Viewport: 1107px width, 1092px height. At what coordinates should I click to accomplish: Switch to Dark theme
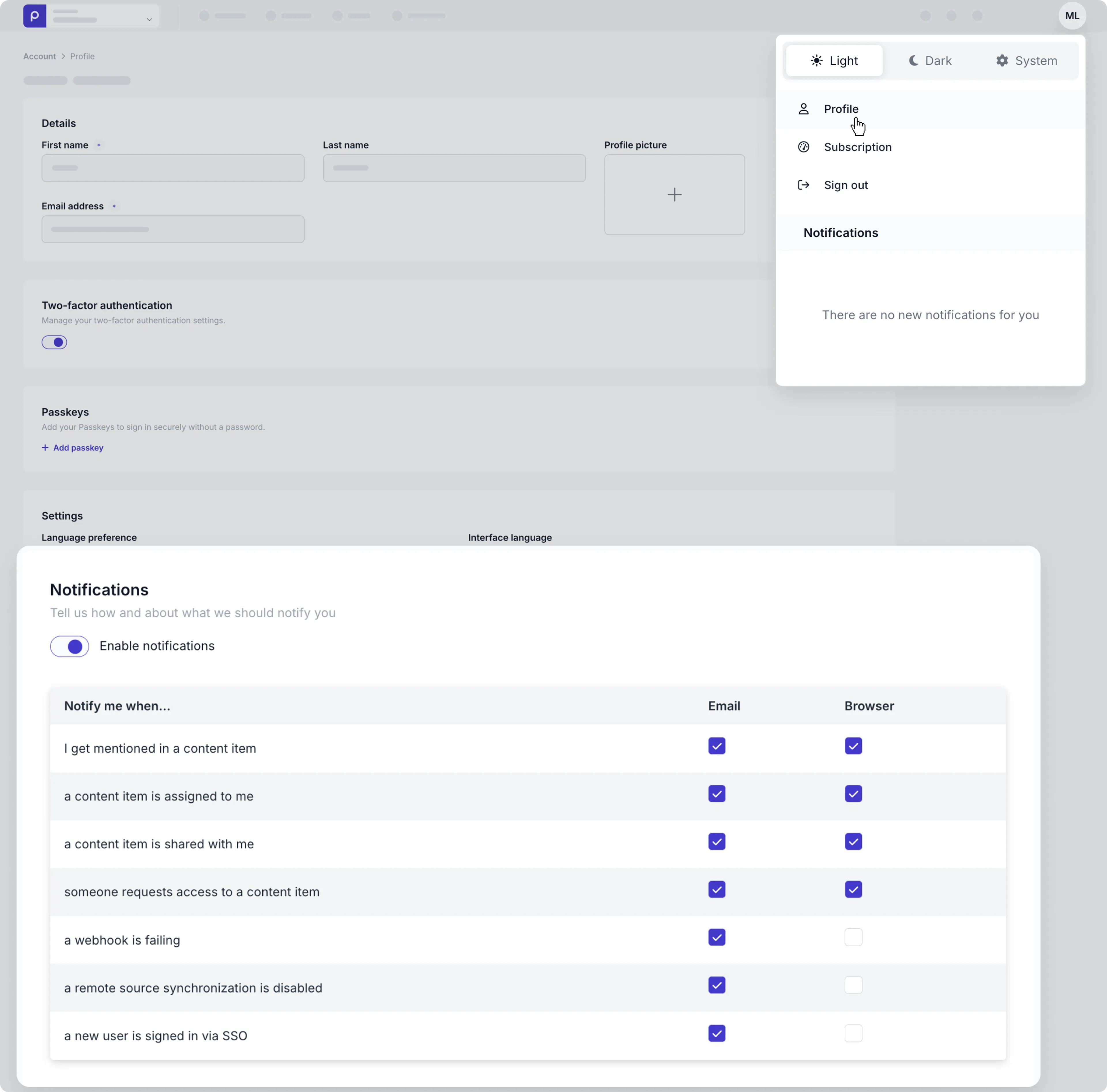pyautogui.click(x=929, y=61)
